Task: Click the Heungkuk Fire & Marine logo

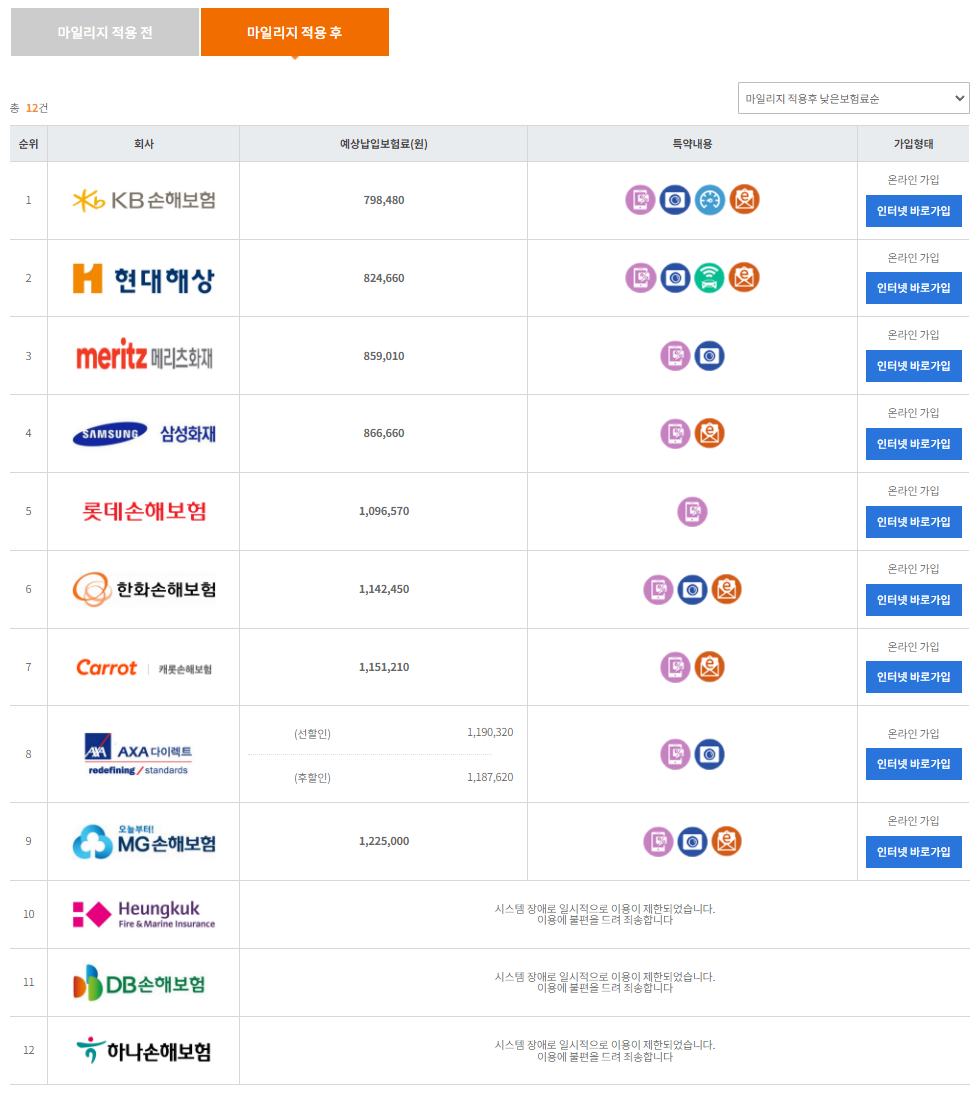Action: pos(144,915)
